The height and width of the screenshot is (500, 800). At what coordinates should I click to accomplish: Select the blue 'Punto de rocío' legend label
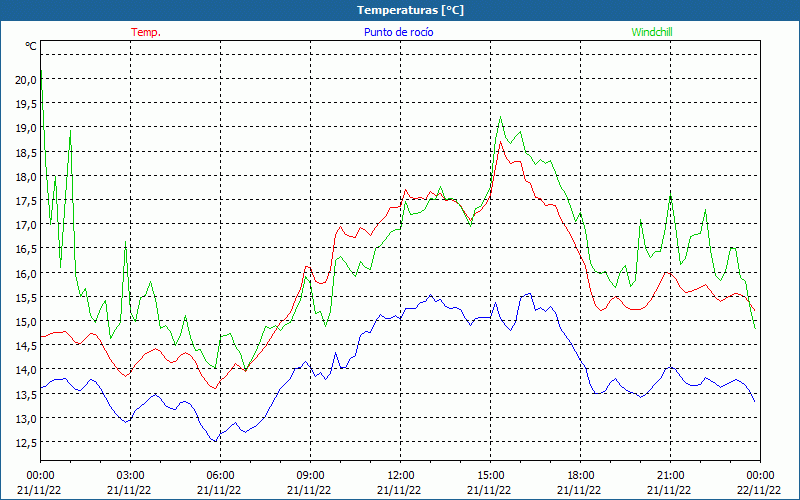[398, 32]
